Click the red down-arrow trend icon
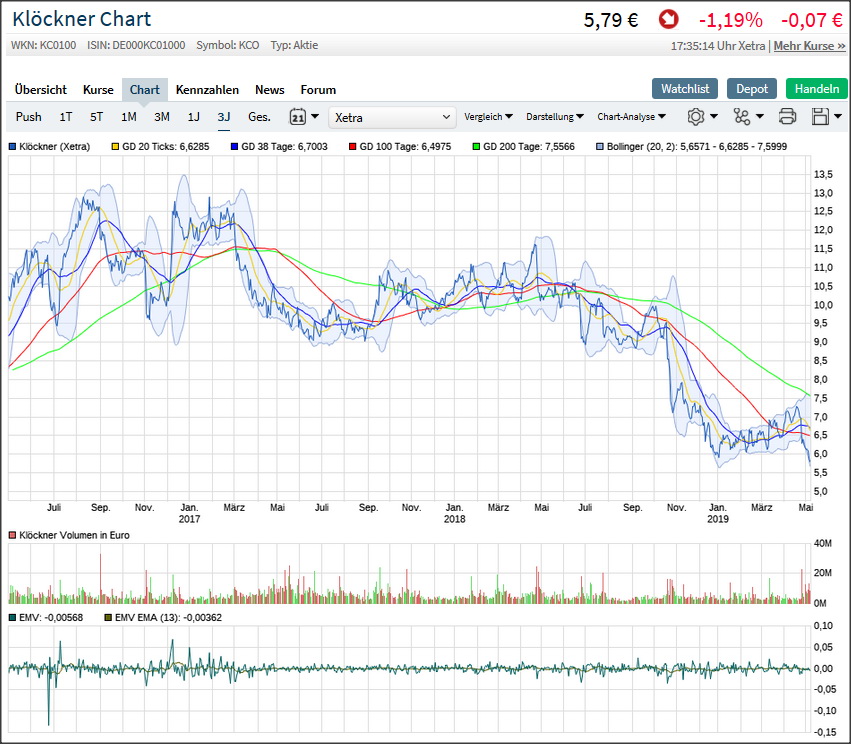The image size is (851, 744). pyautogui.click(x=669, y=20)
